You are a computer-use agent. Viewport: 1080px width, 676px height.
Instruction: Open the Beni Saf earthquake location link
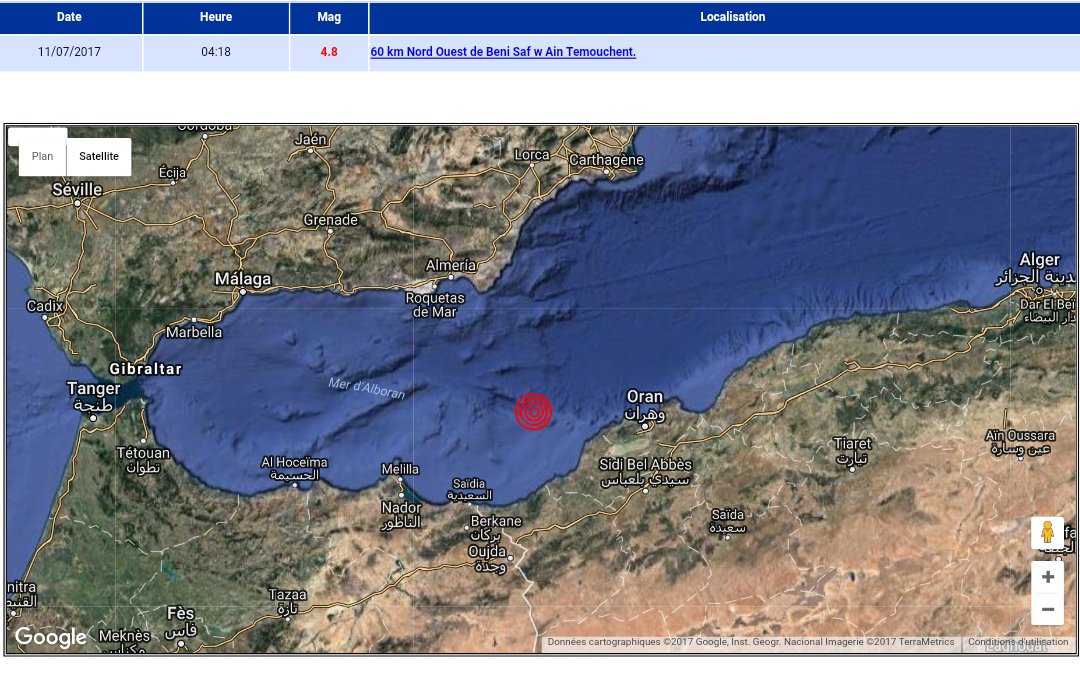[502, 52]
